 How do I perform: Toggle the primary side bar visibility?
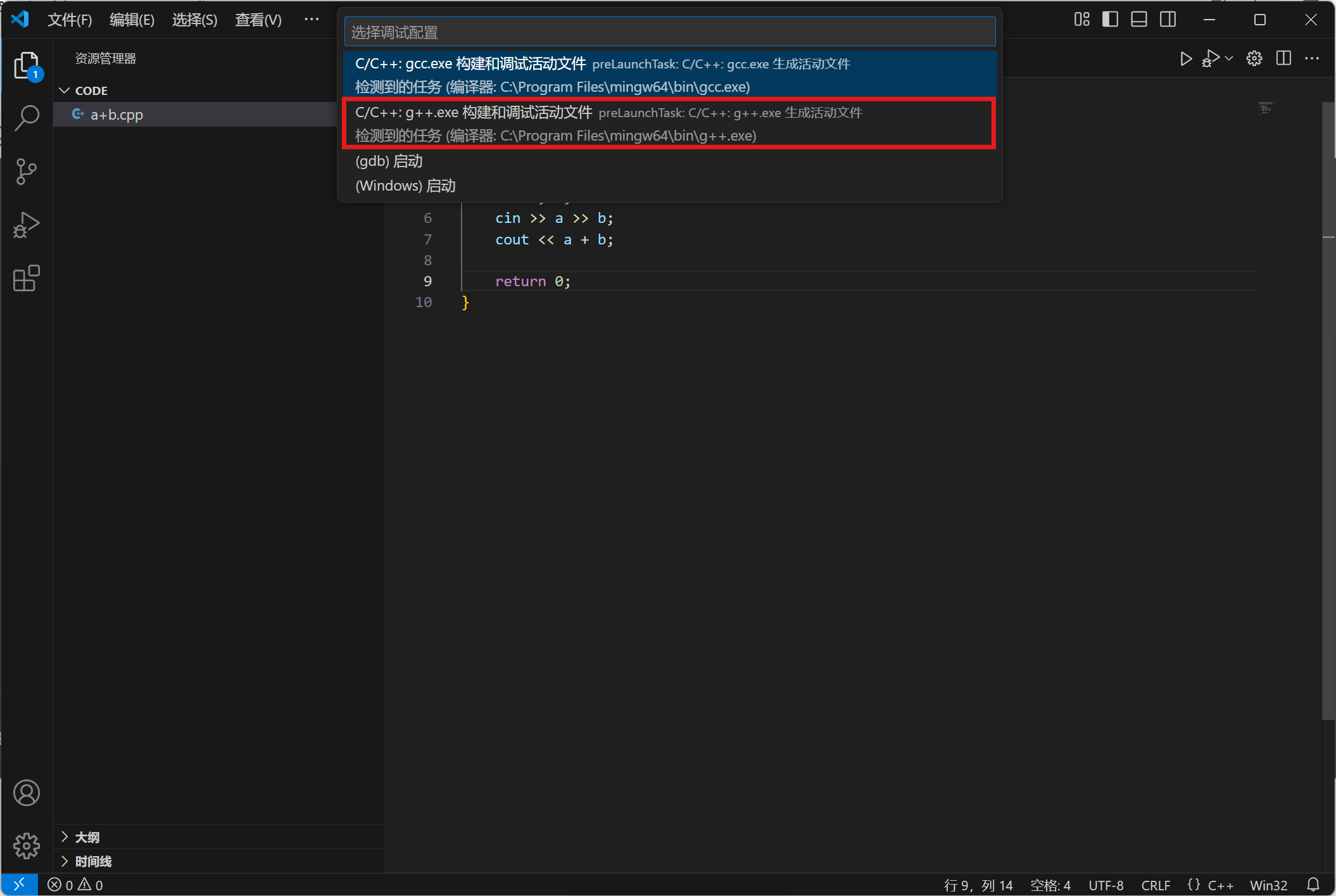click(x=1110, y=20)
